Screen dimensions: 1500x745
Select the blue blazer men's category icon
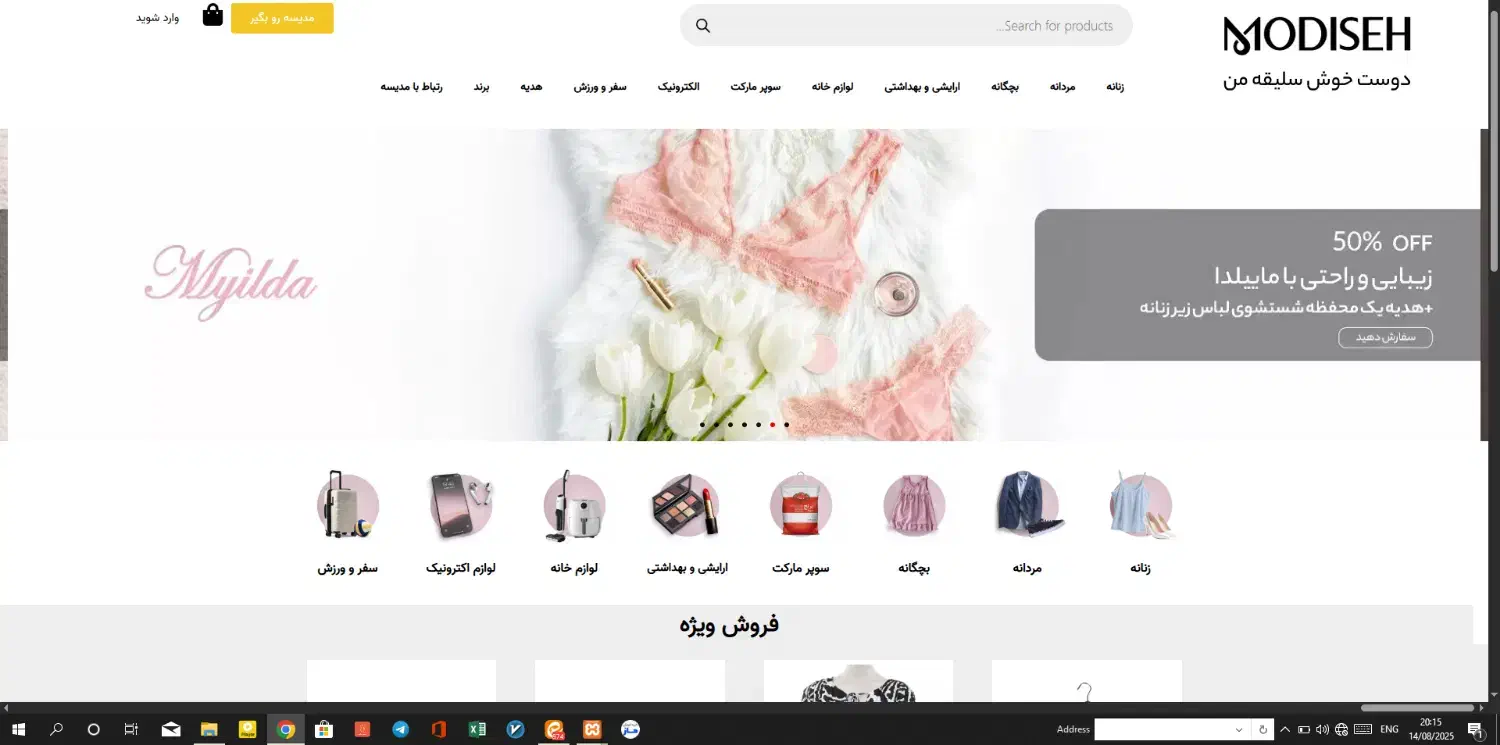1027,505
